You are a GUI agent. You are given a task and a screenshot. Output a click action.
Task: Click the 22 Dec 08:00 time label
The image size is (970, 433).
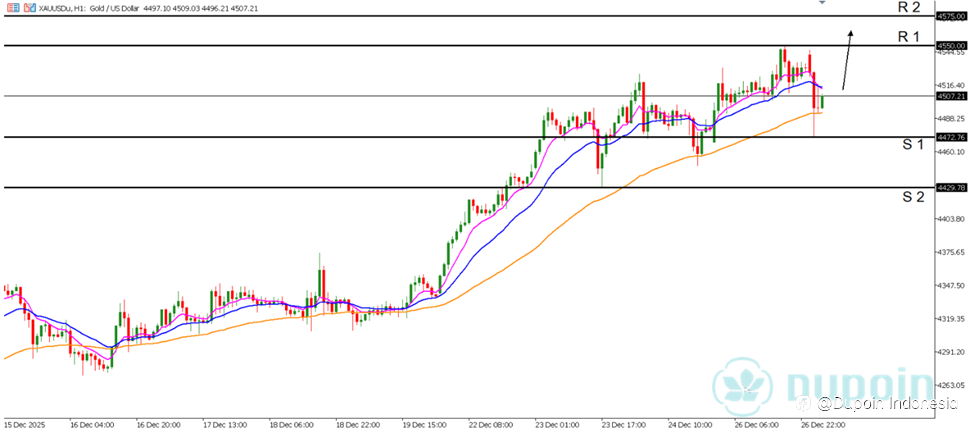coord(491,426)
